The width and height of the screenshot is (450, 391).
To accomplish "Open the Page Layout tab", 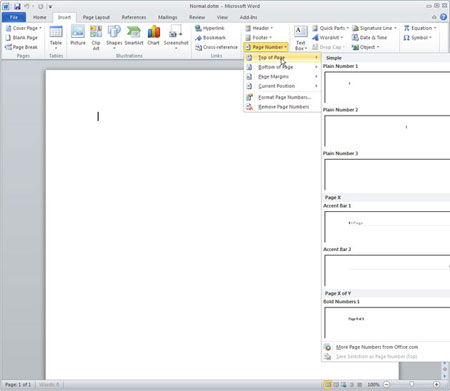I will click(96, 17).
